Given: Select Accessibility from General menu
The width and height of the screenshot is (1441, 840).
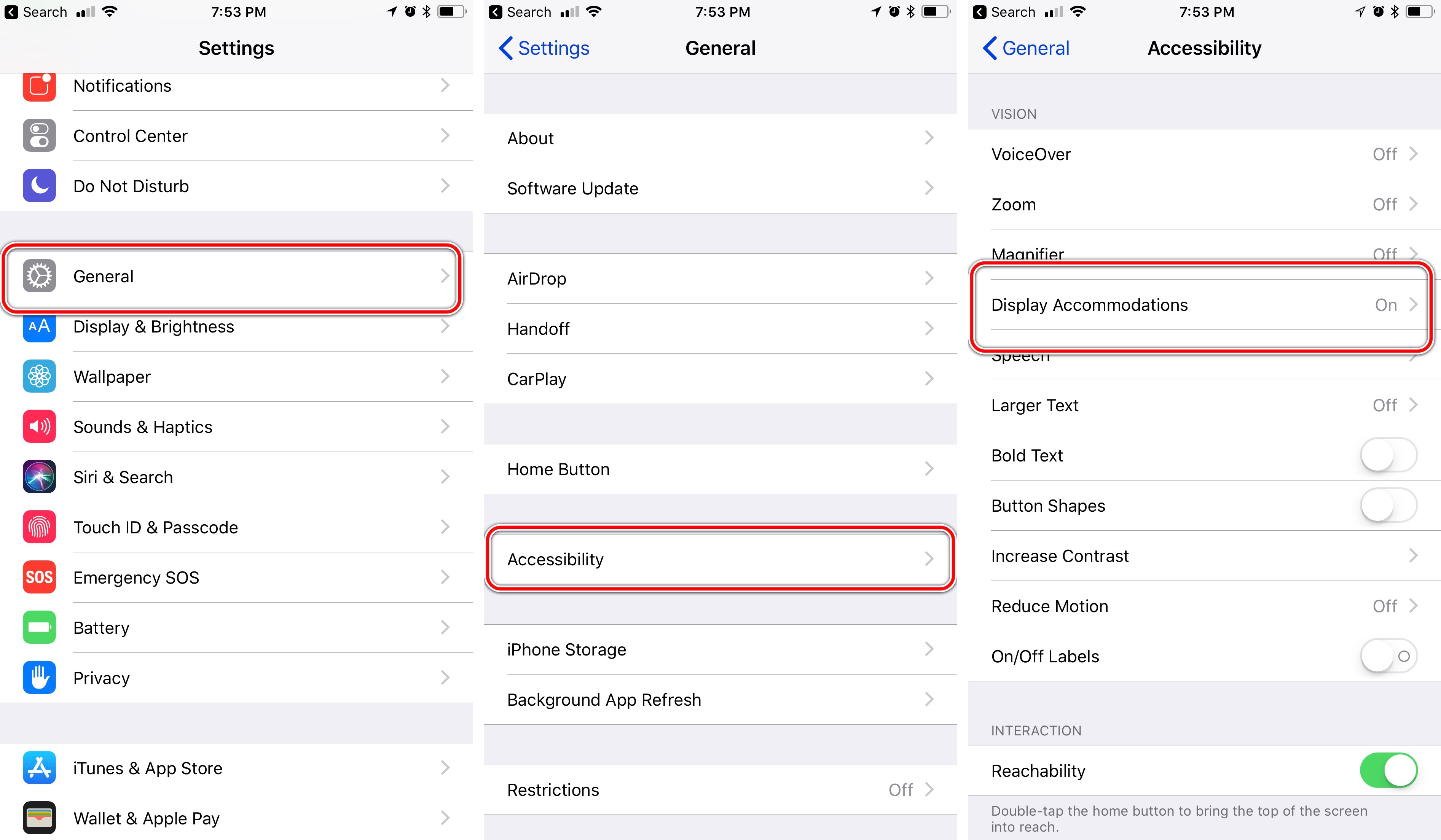Looking at the screenshot, I should (718, 559).
